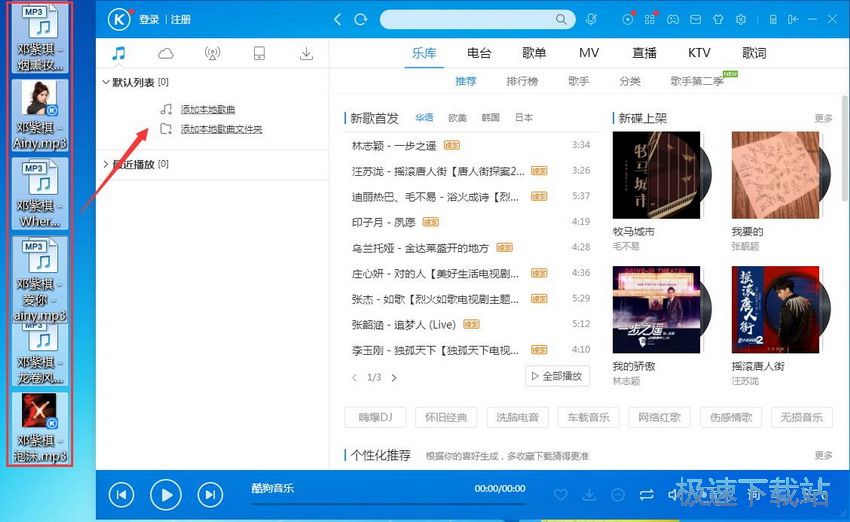Select desktop file 邓紫棋 - 泡沫.mp3
Image resolution: width=850 pixels, height=522 pixels.
tap(40, 428)
